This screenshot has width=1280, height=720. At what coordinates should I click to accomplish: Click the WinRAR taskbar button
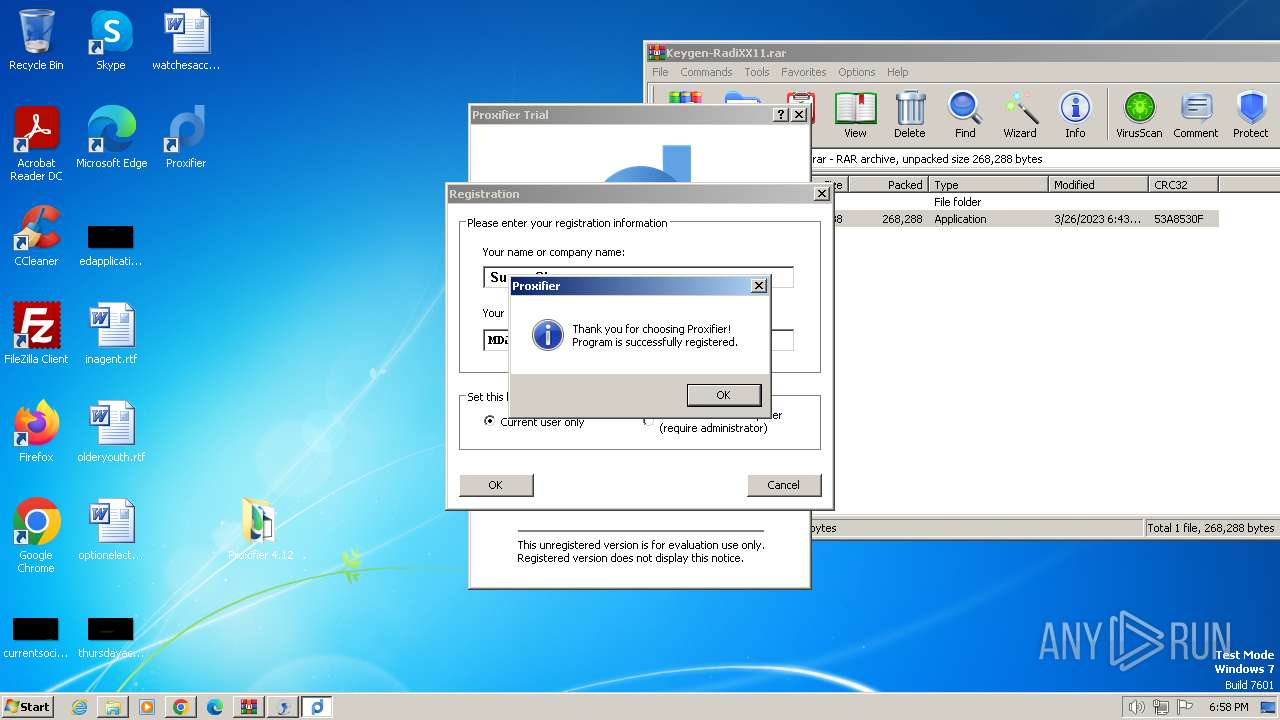(249, 707)
